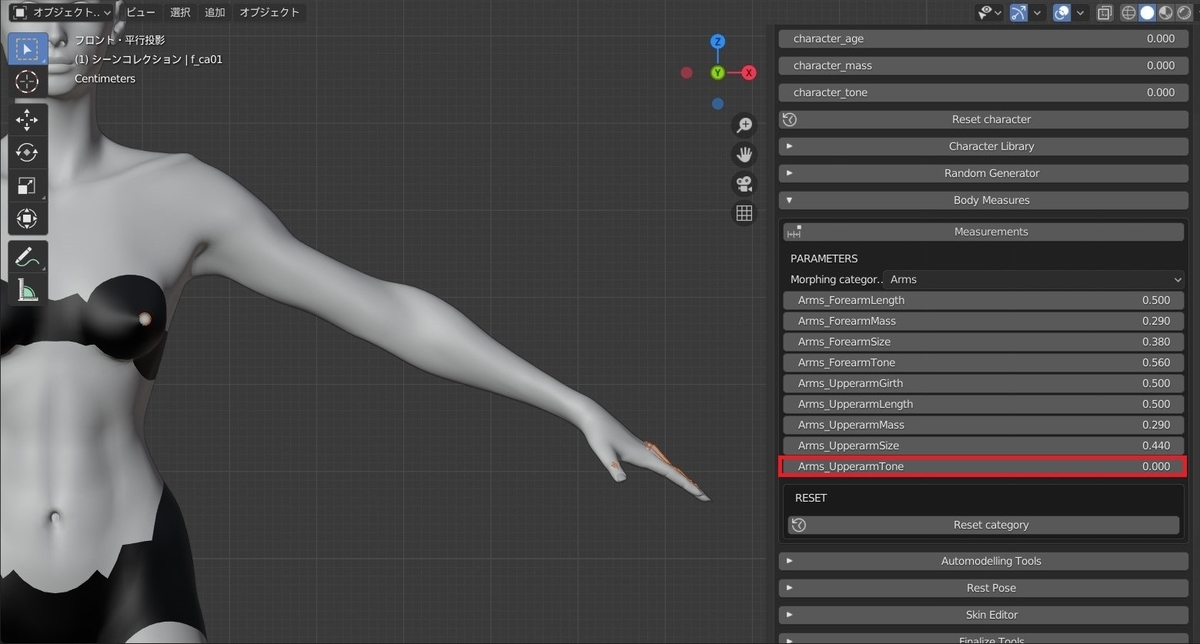
Task: Pick the Rotate tool
Action: tap(27, 153)
